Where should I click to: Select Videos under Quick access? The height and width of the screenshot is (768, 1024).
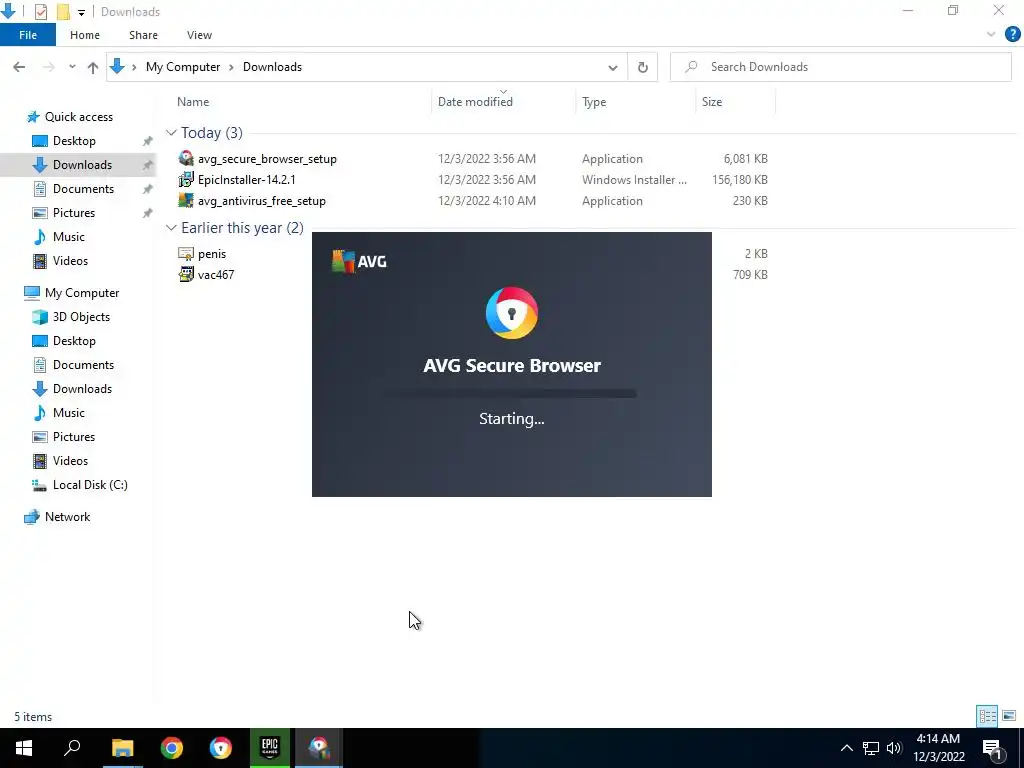70,261
